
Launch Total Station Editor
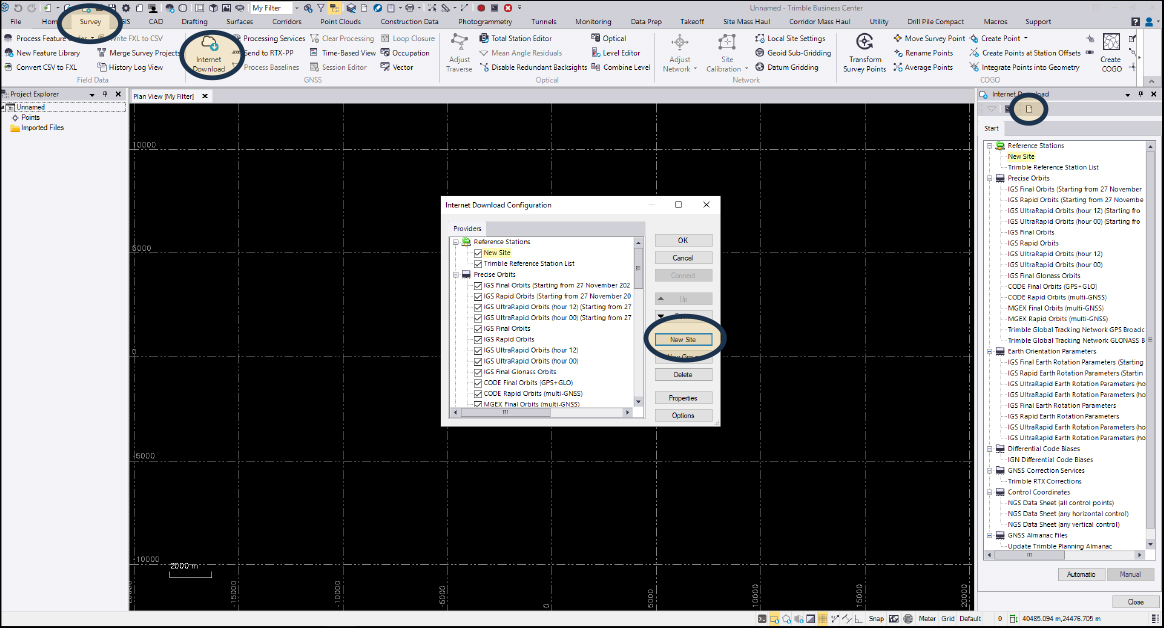tap(515, 38)
